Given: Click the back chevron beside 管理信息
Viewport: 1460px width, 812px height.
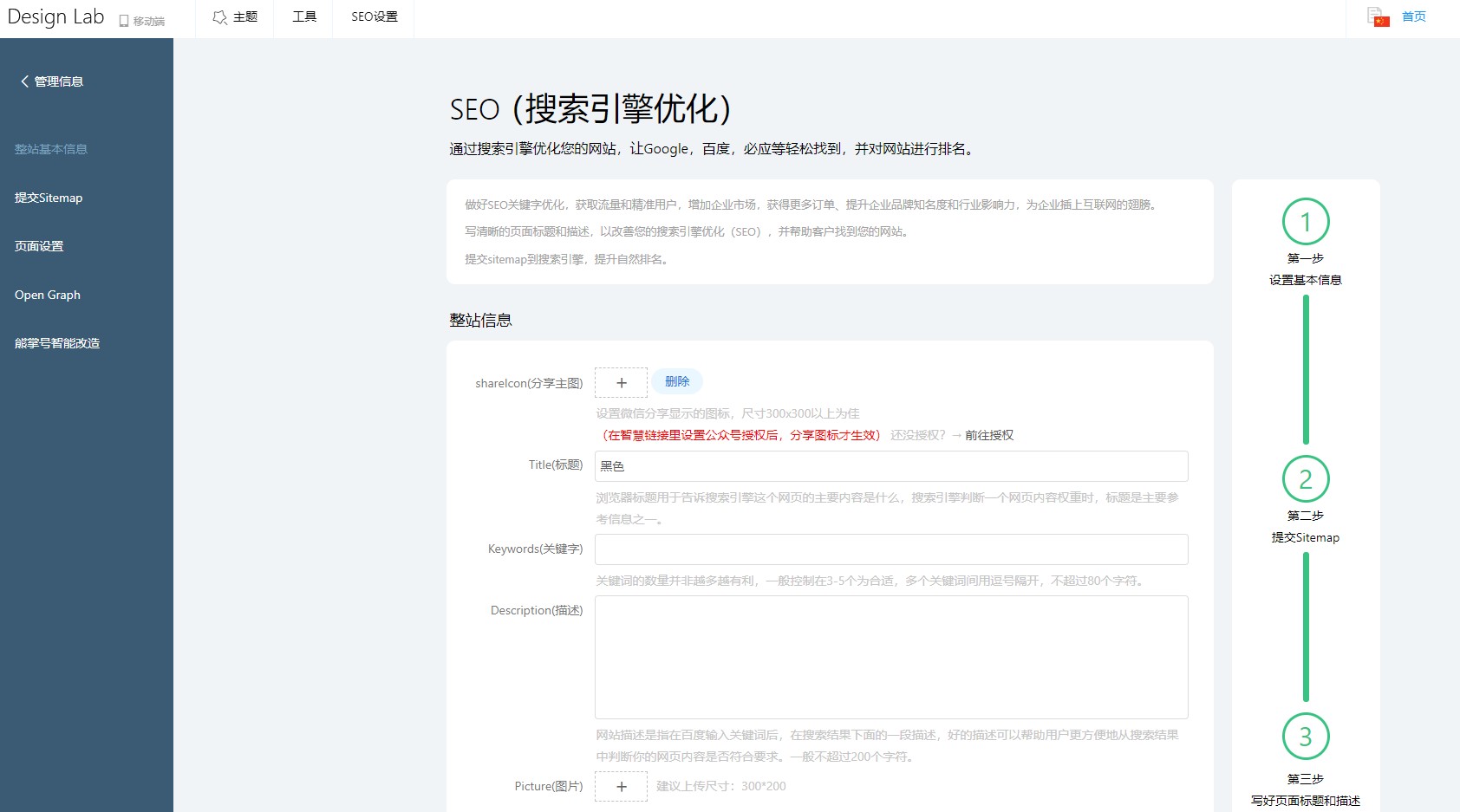Looking at the screenshot, I should 24,81.
